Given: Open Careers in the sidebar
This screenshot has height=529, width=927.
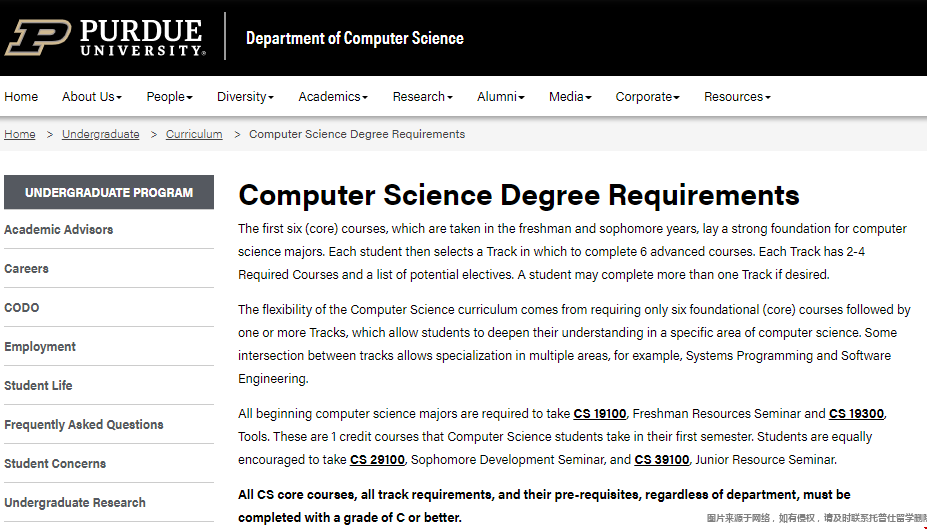Looking at the screenshot, I should pos(26,268).
